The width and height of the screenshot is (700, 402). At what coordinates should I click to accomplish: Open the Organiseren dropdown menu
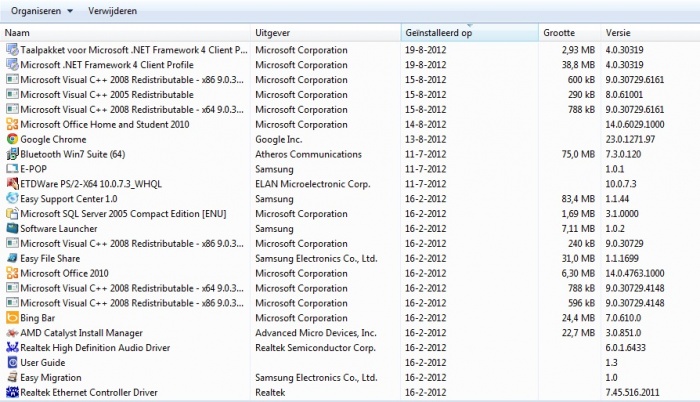click(42, 11)
